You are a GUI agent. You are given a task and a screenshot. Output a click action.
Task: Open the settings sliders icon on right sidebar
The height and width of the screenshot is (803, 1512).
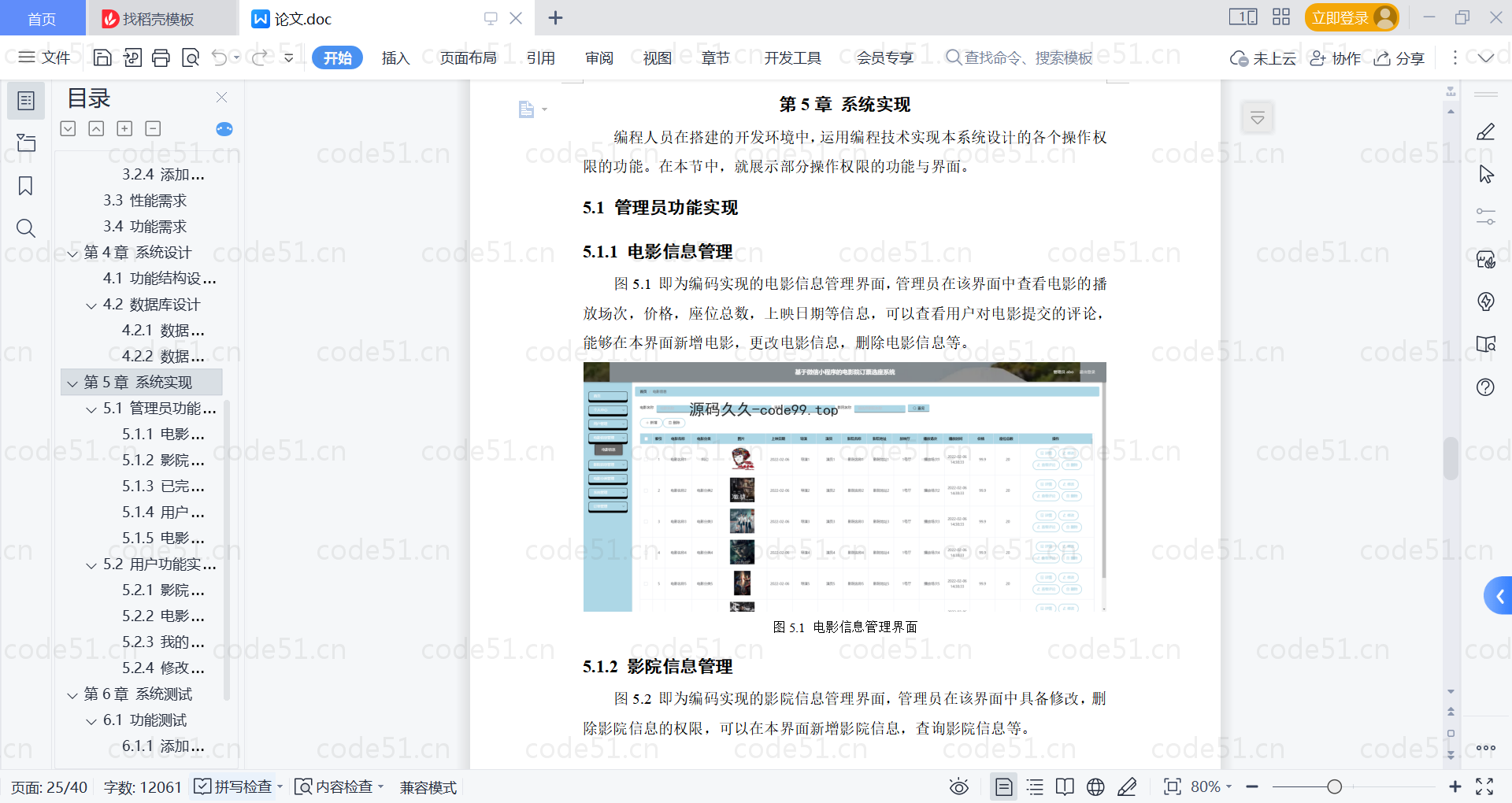pos(1485,216)
